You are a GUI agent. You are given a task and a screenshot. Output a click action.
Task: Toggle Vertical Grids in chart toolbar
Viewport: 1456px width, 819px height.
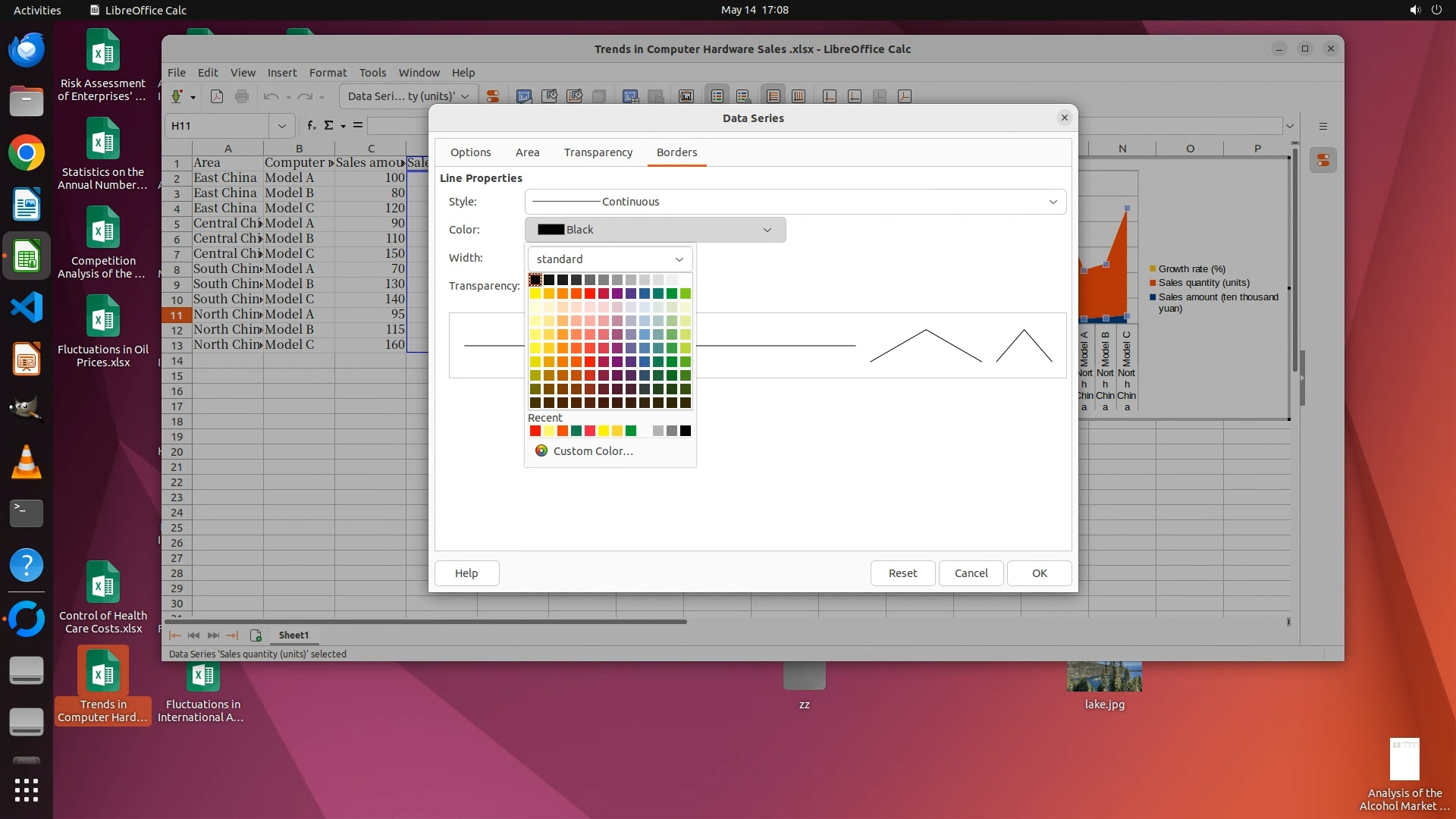tap(798, 96)
